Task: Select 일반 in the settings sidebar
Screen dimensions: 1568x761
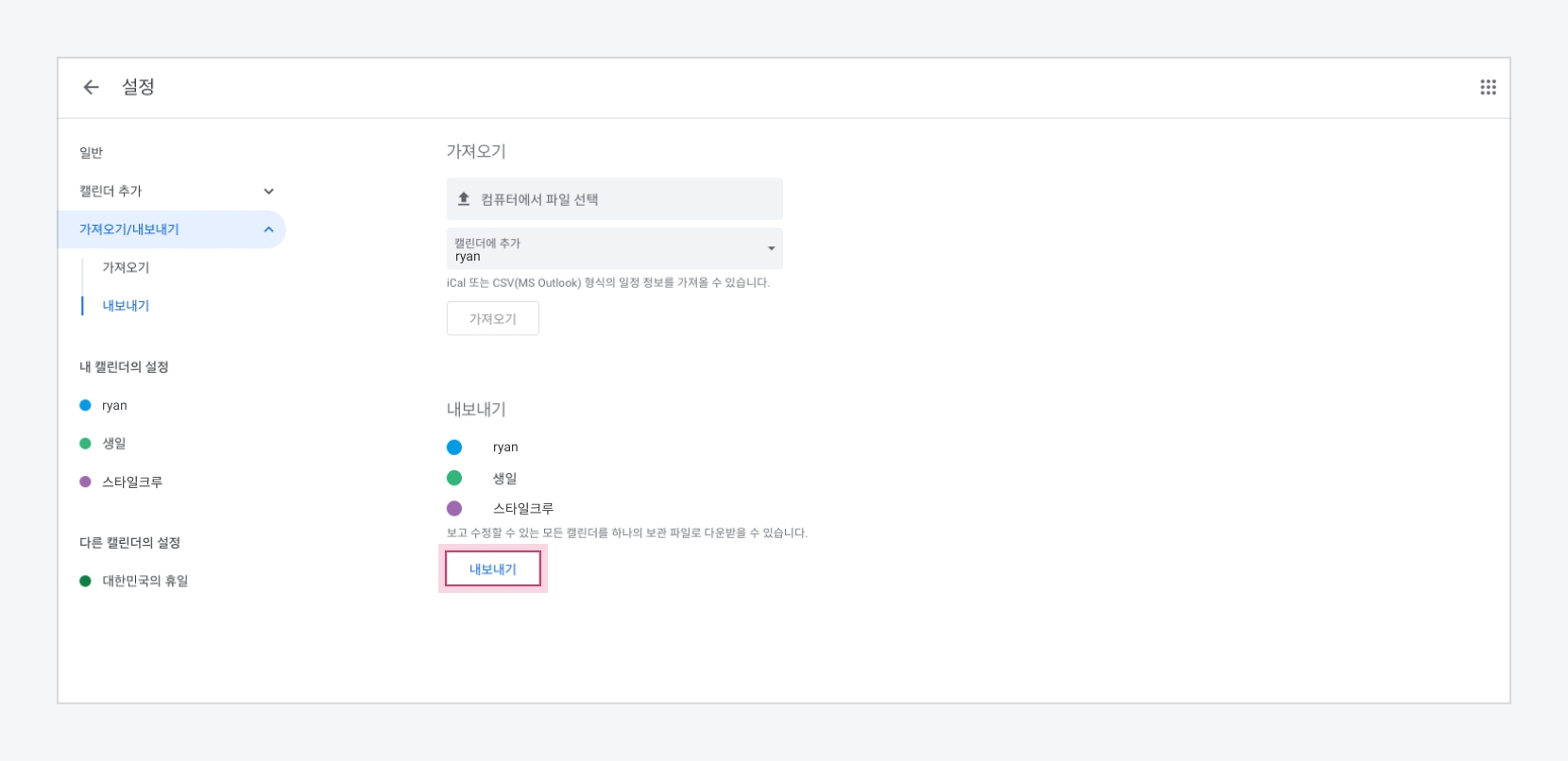Action: click(x=92, y=153)
